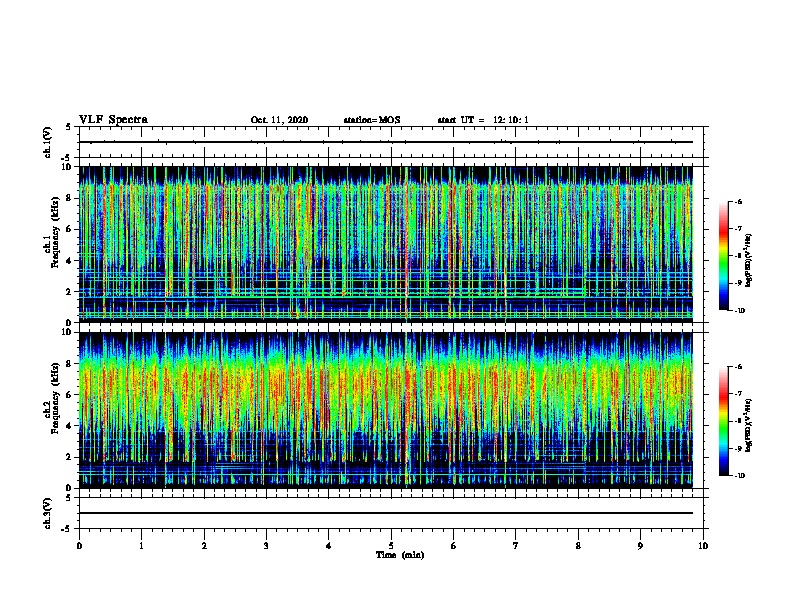Select the date text "Oct. 11, 2020"

click(x=279, y=120)
